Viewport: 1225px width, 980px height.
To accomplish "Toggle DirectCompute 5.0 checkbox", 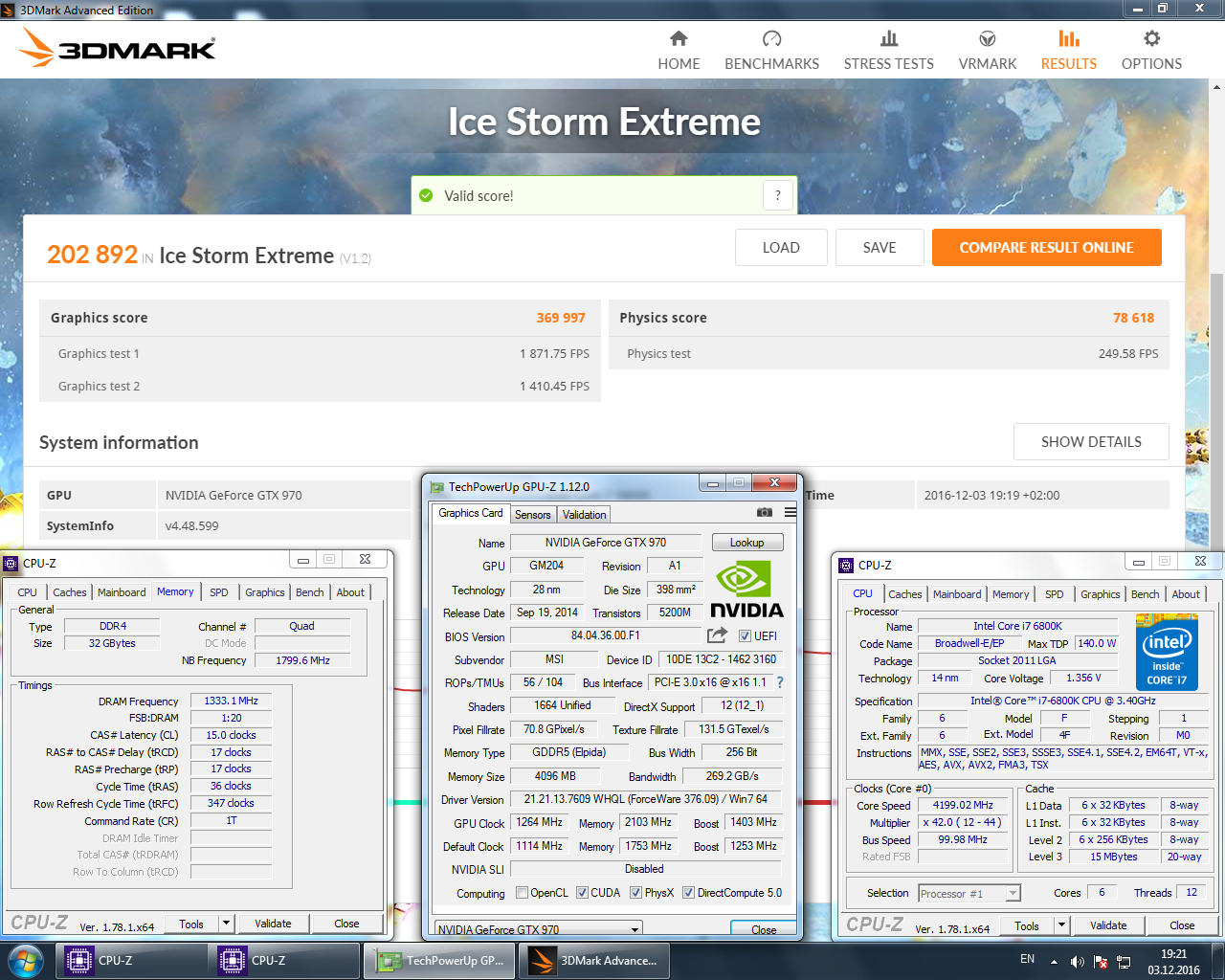I will click(x=688, y=893).
